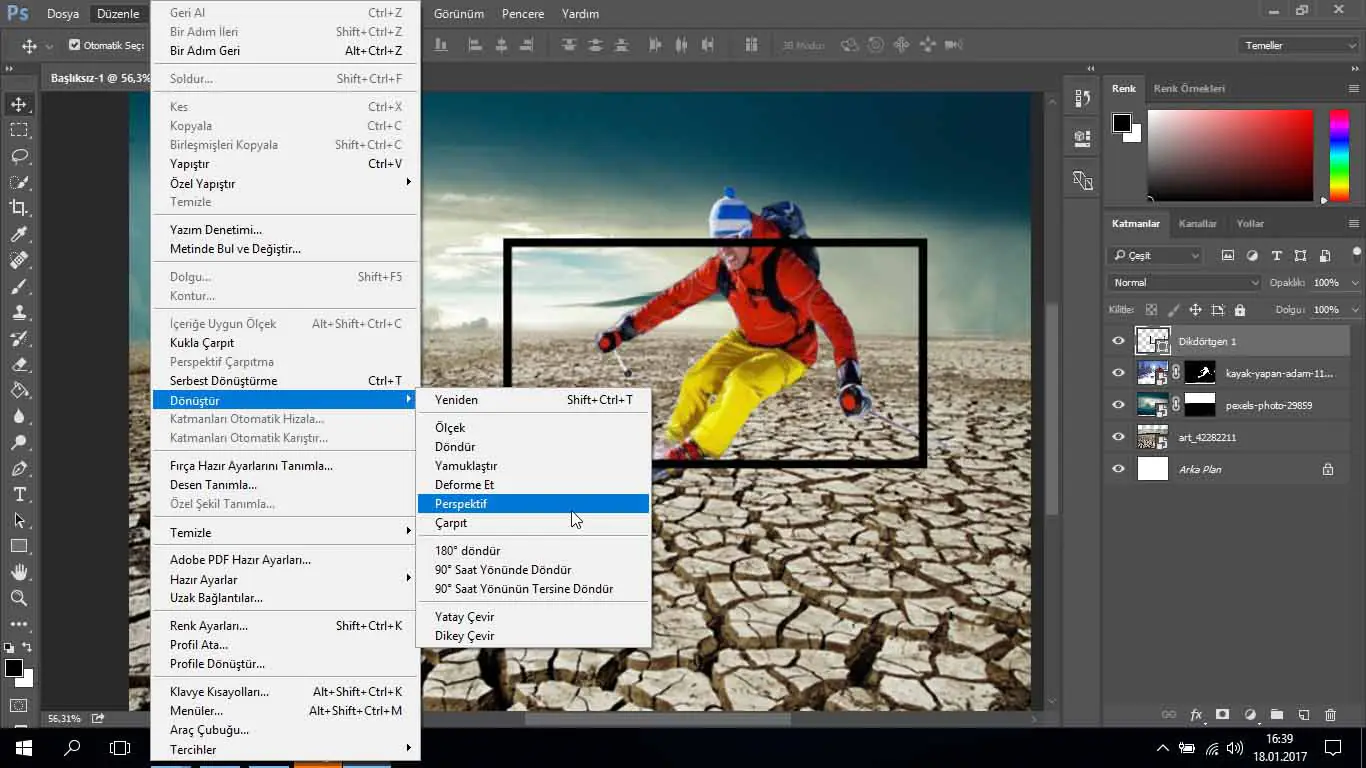1366x768 pixels.
Task: Hide the Dikdörtgen 1 layer
Action: pyautogui.click(x=1118, y=341)
